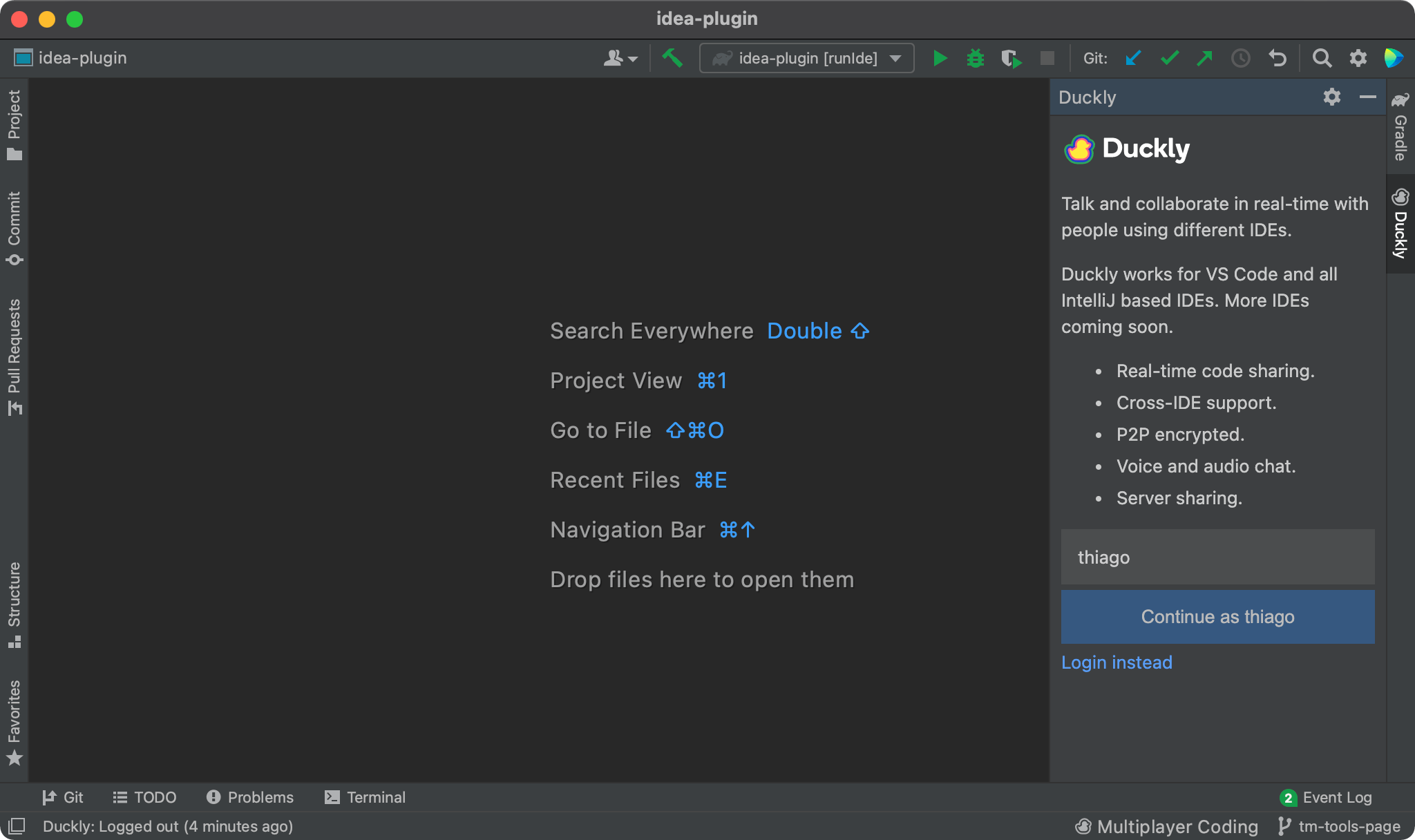Push commits with Git green arrow

point(1205,58)
